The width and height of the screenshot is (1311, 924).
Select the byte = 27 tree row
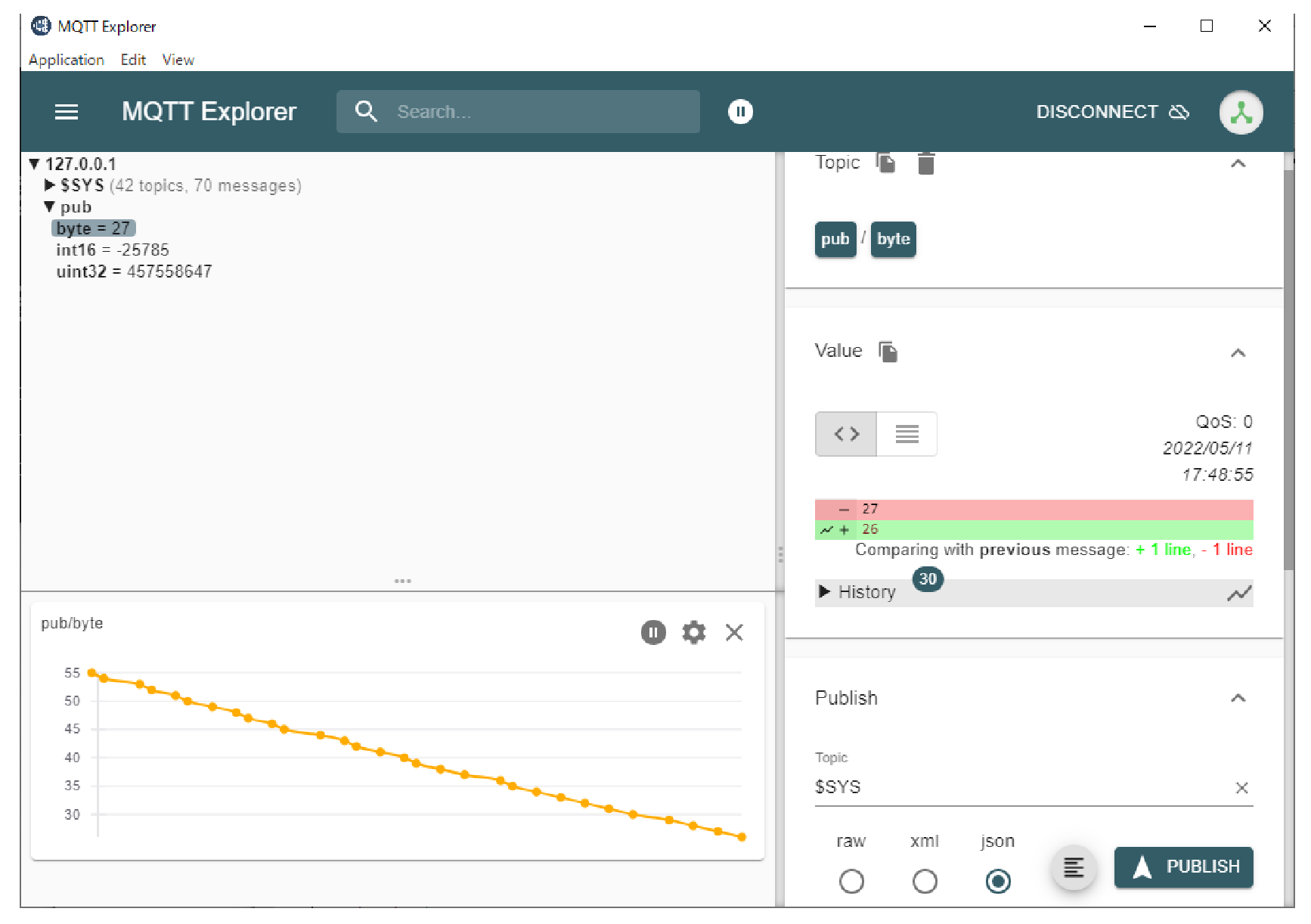[x=94, y=228]
